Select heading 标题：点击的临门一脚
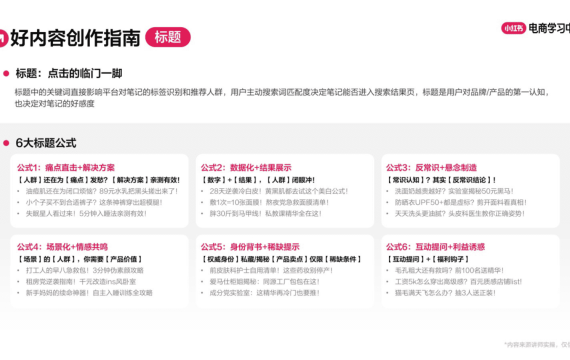570x360 pixels. 69,73
